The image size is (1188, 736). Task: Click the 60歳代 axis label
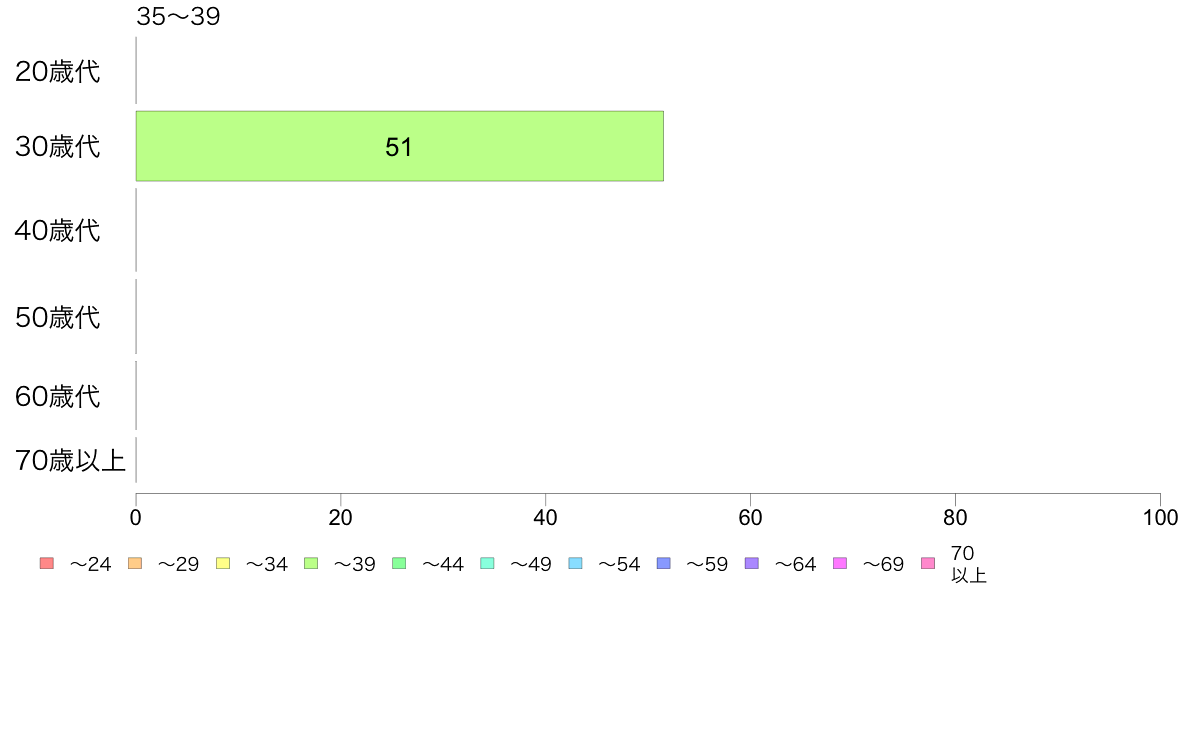pos(58,396)
